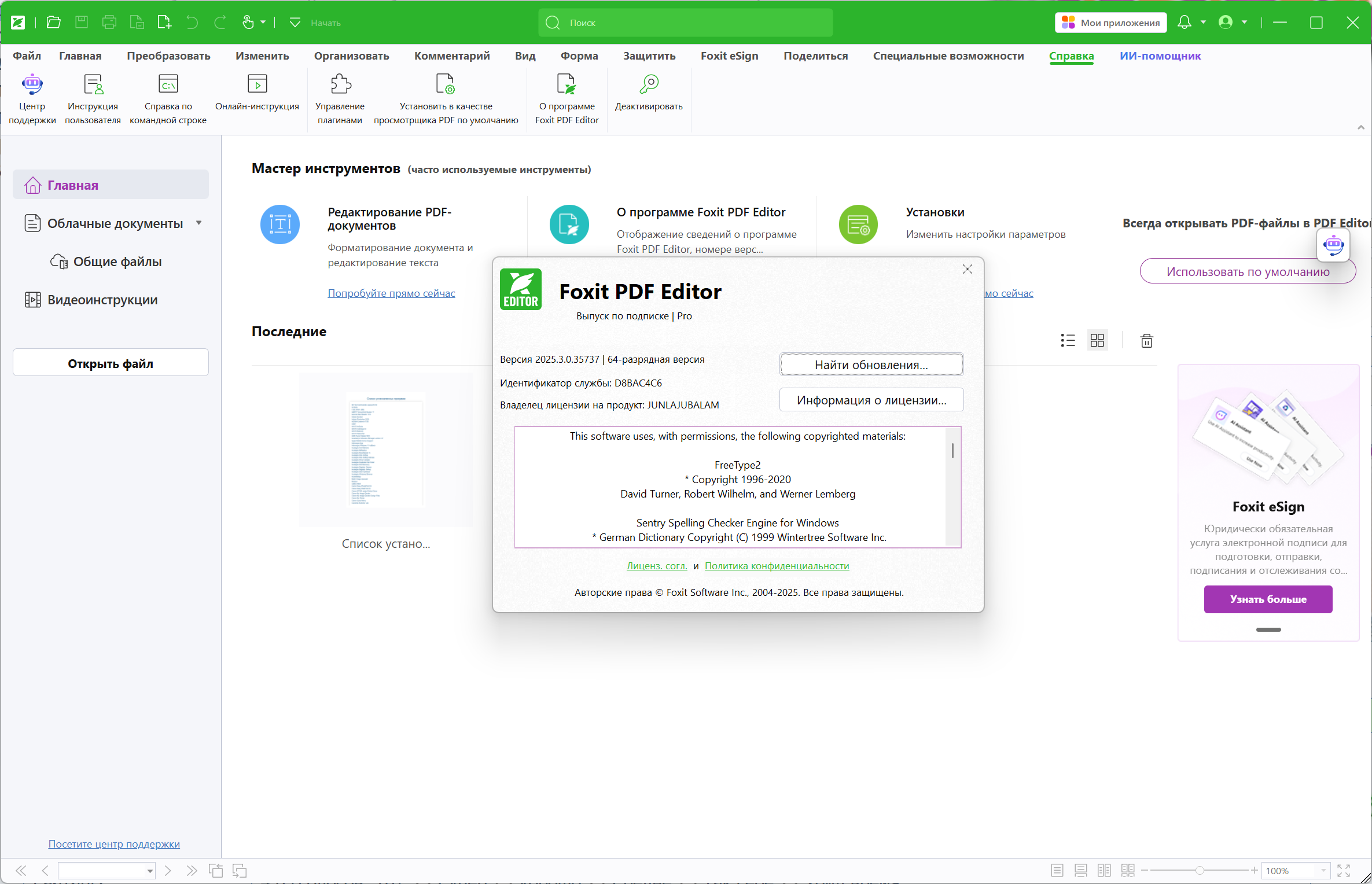Screen dimensions: 1372x884
Task: Open the user account dropdown arrow
Action: [1244, 23]
